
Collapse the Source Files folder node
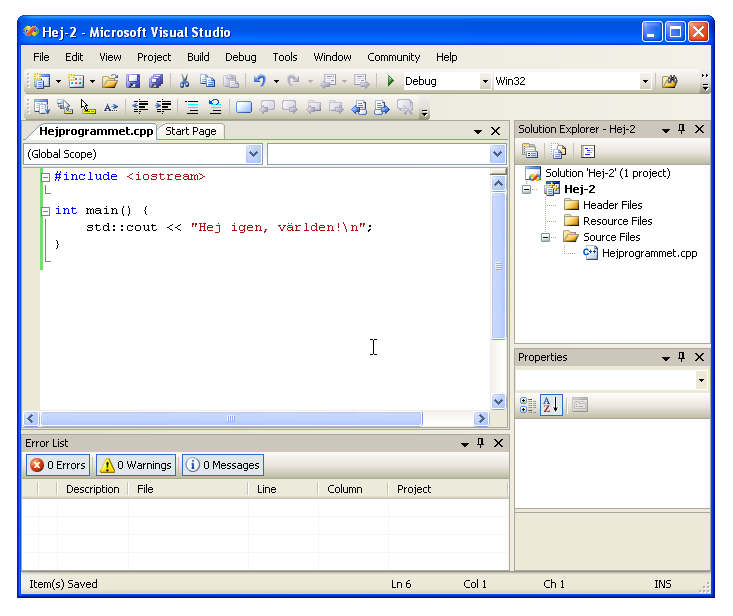[545, 237]
